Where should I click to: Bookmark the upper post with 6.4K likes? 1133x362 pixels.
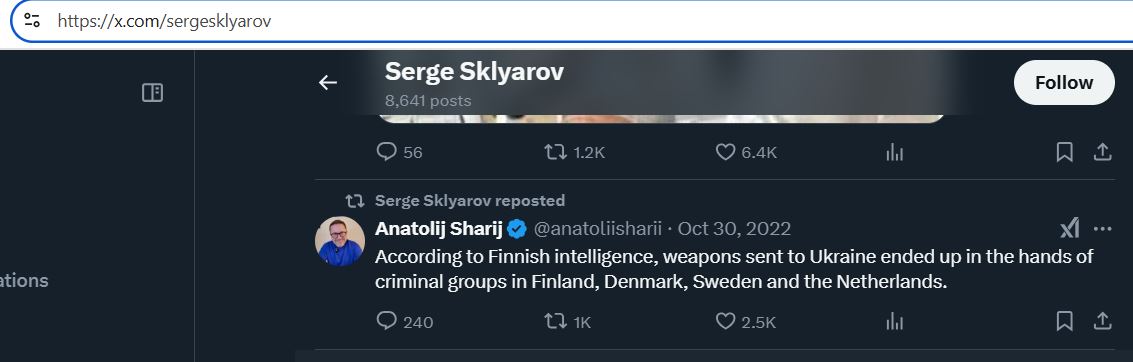(x=1064, y=152)
